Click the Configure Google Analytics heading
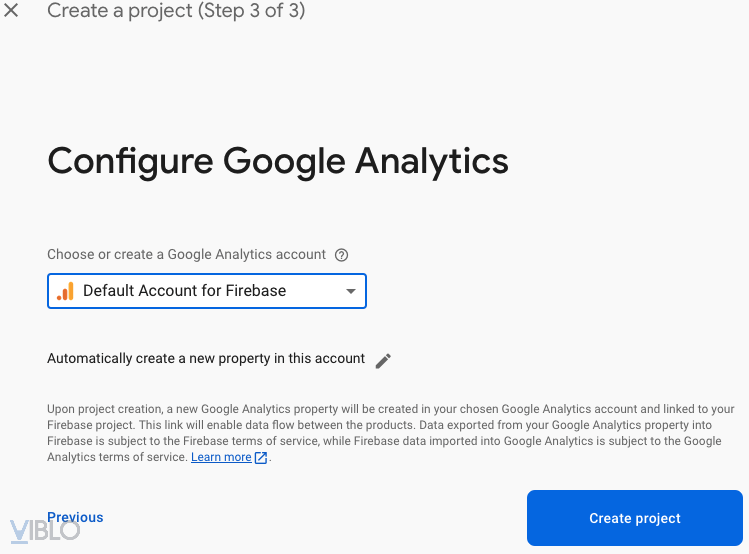749x554 pixels. 278,161
